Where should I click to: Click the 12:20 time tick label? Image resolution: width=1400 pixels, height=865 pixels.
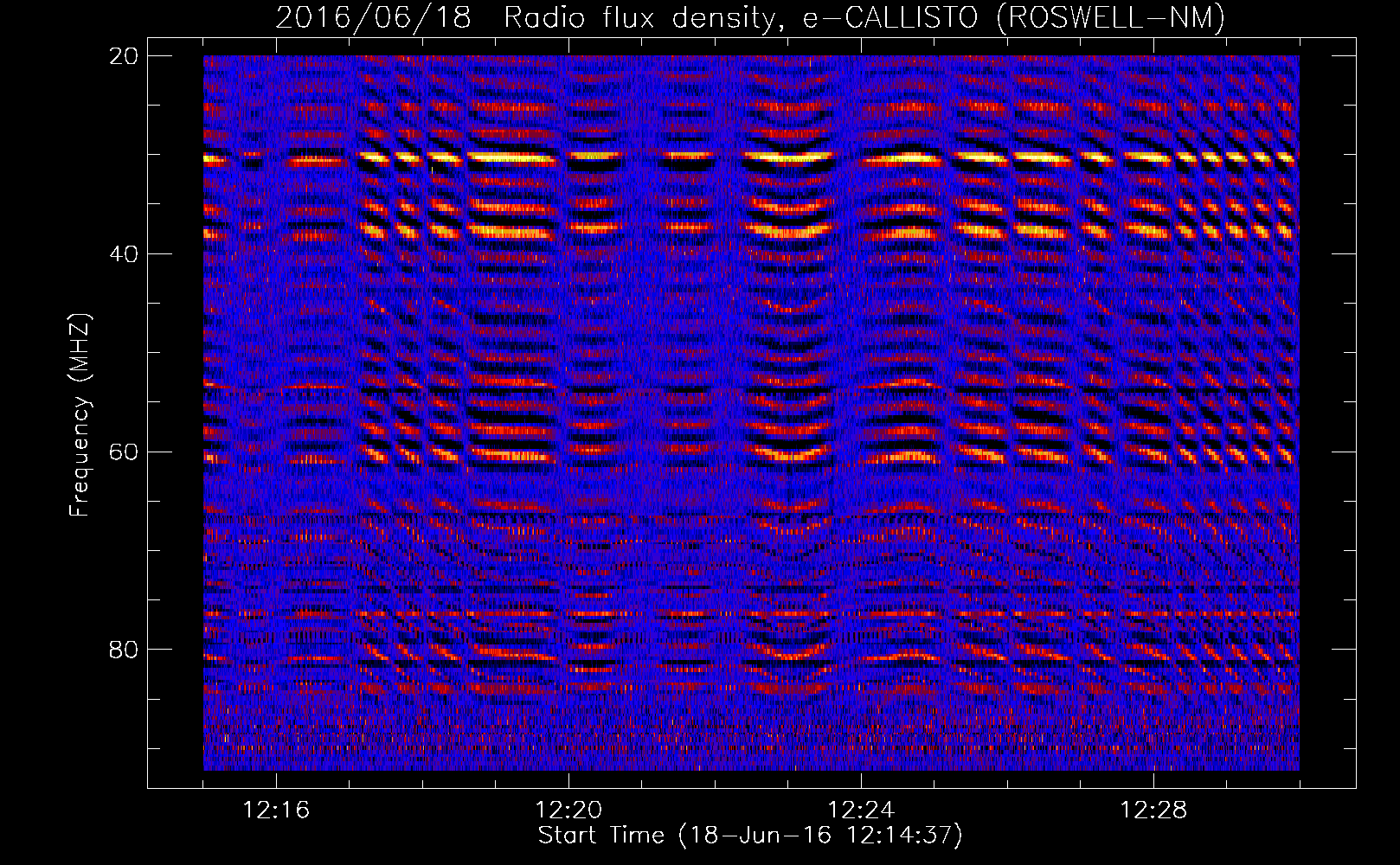coord(568,811)
